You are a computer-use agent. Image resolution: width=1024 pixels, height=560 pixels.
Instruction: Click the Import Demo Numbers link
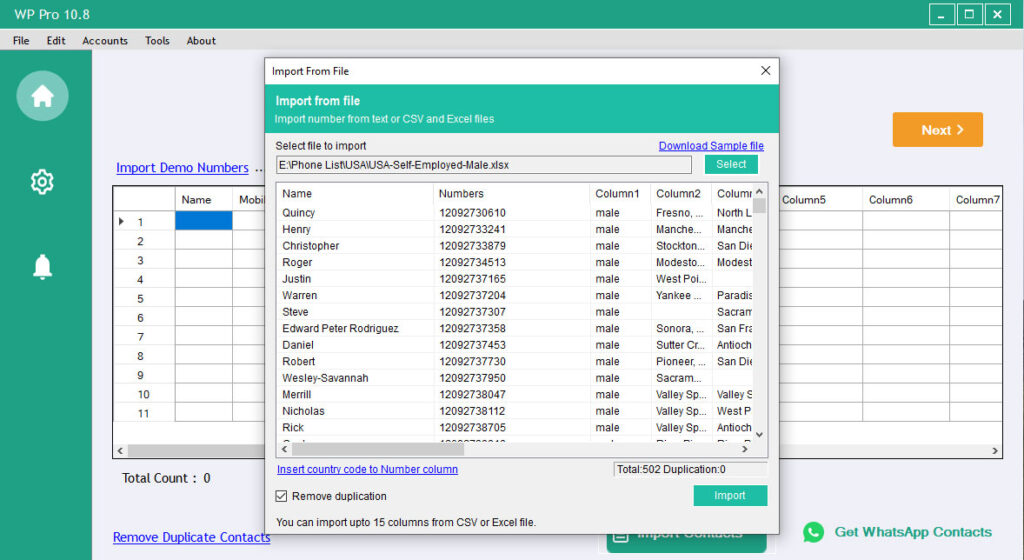click(182, 168)
